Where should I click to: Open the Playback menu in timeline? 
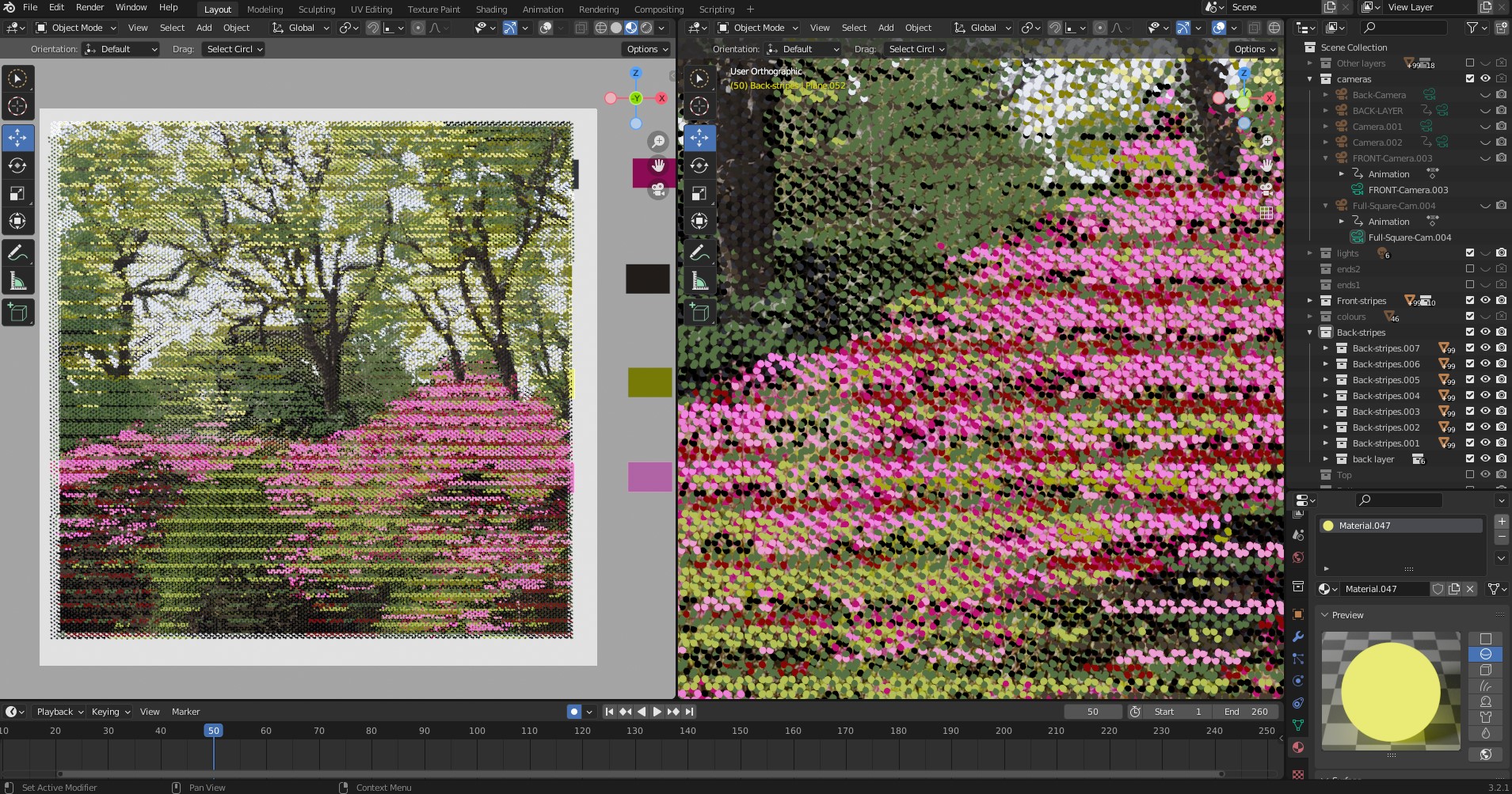coord(59,712)
